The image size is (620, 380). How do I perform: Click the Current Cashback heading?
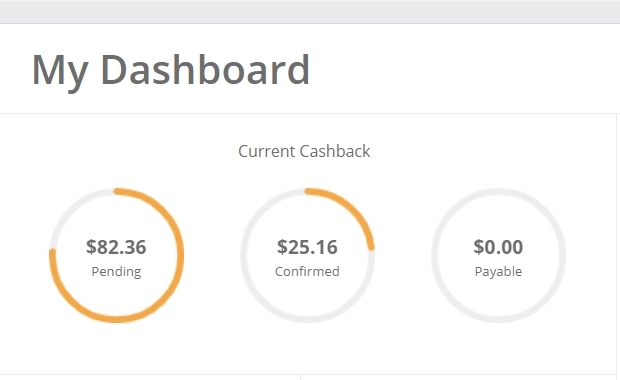(304, 151)
